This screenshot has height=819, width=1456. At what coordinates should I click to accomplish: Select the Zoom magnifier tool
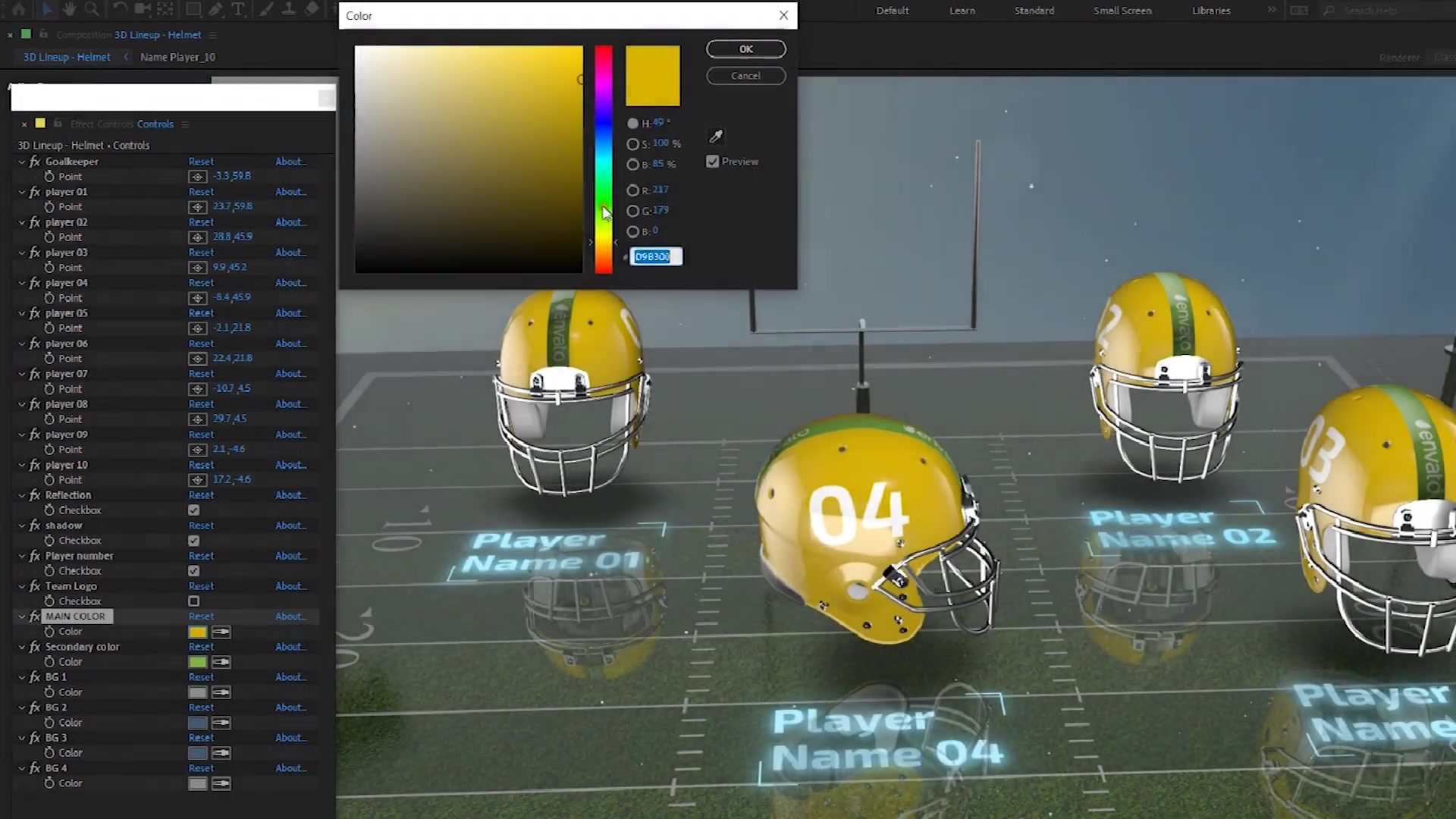click(x=92, y=9)
